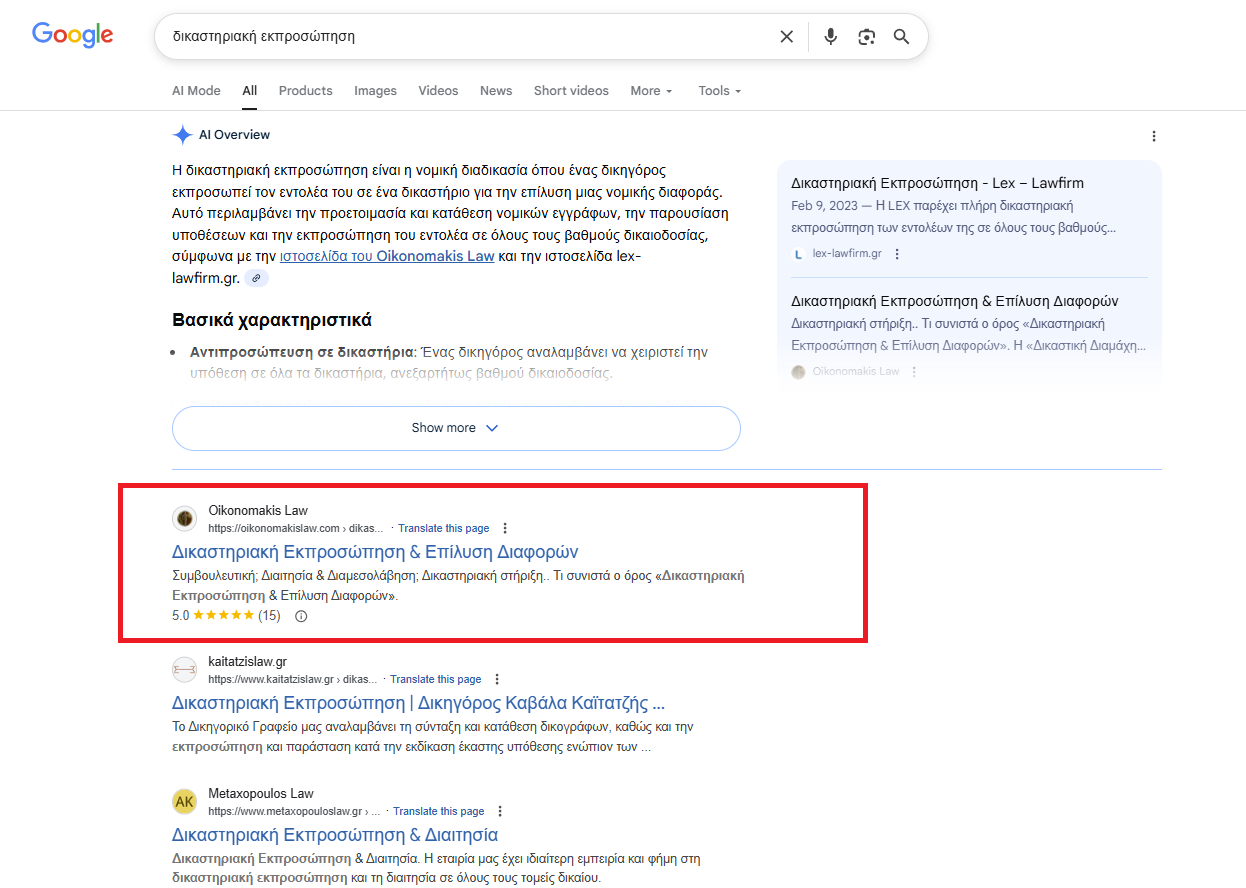
Task: Click the link chip after lex-lawfirm.gr
Action: click(x=257, y=278)
